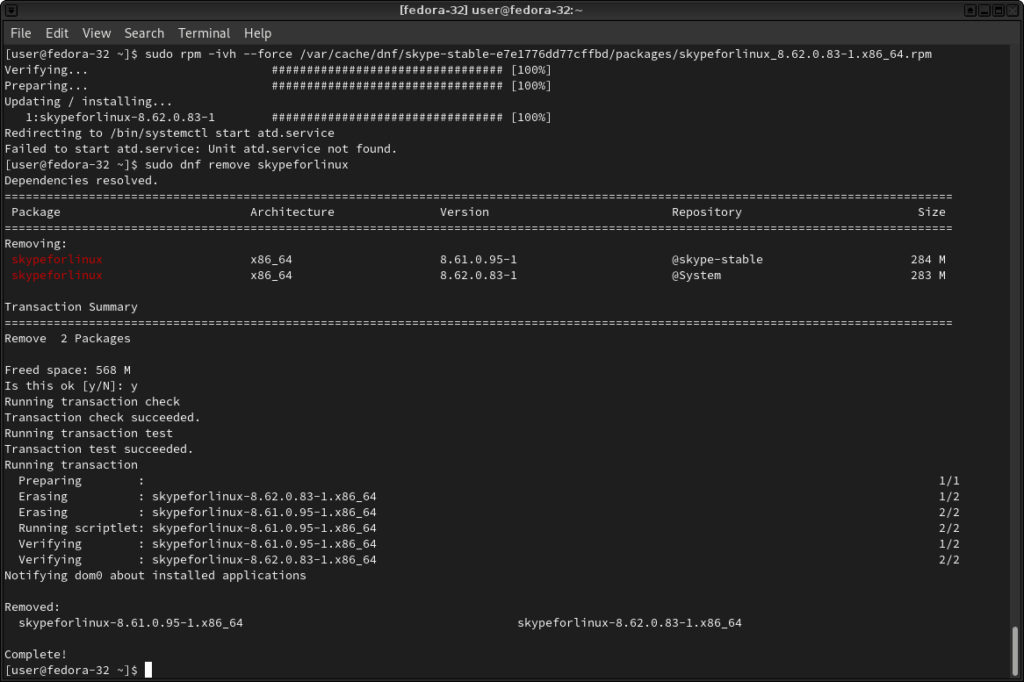Open the Terminal menu

(204, 33)
